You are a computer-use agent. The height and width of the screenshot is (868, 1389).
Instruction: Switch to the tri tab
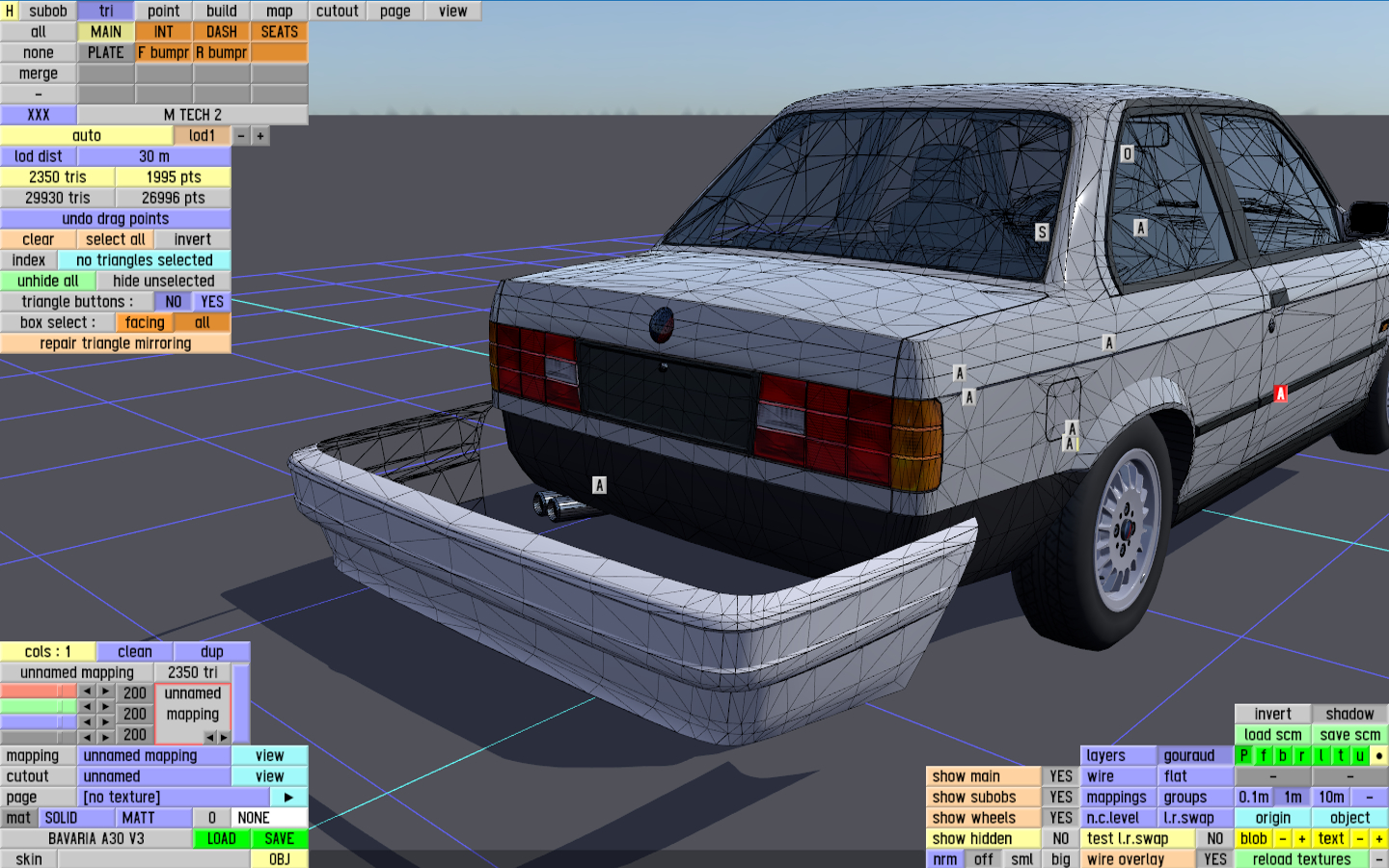[106, 12]
